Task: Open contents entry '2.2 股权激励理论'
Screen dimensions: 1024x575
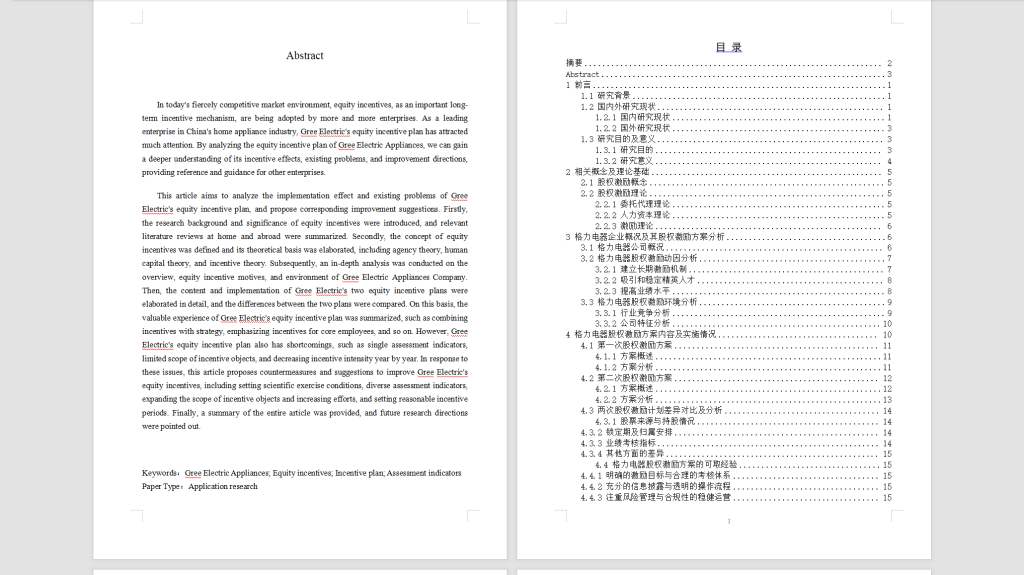Action: coord(736,193)
